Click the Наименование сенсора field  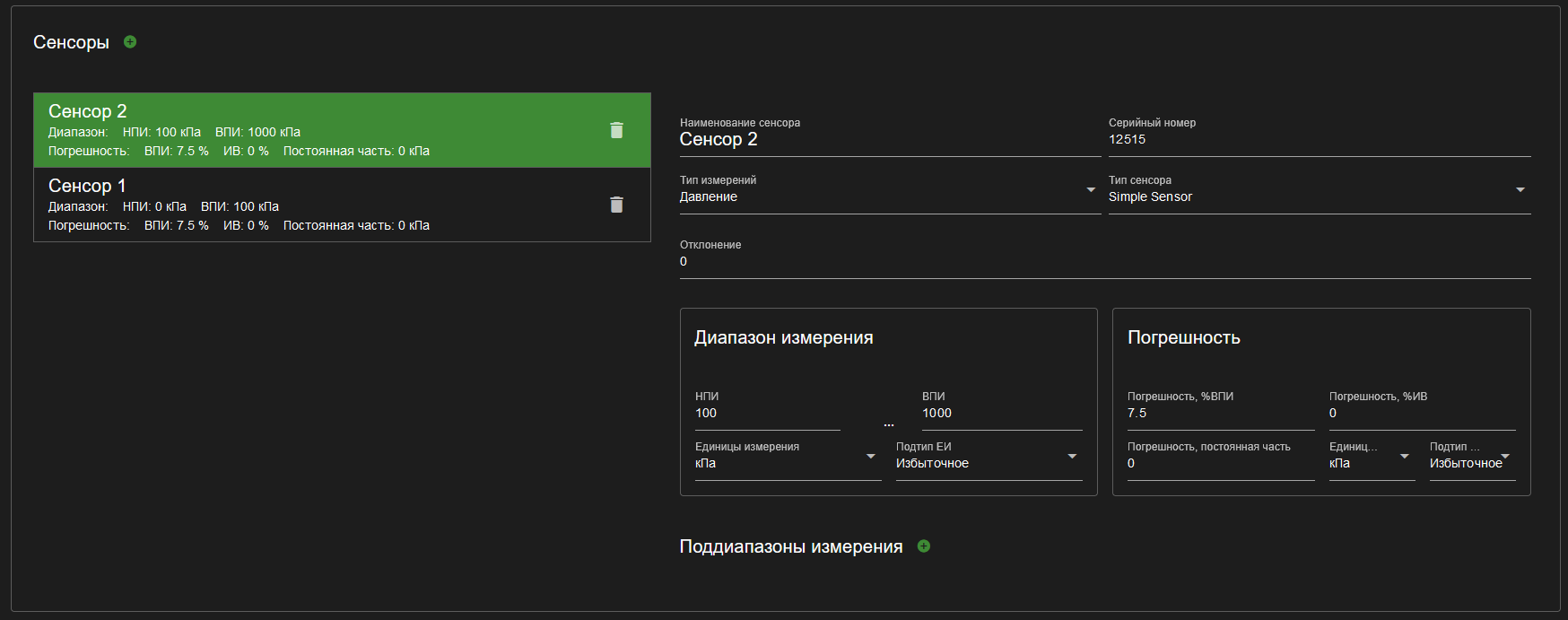(x=890, y=135)
